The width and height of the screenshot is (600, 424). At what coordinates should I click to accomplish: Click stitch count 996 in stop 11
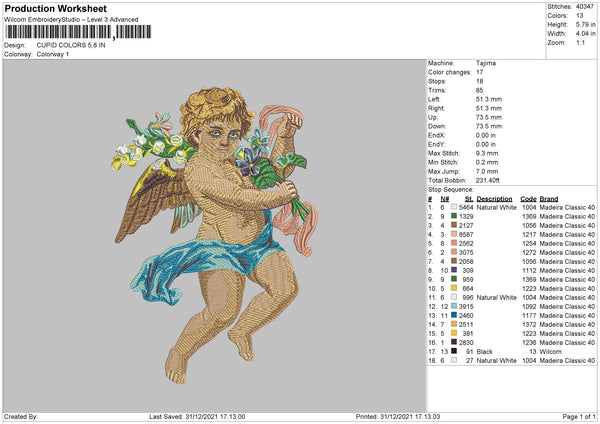(468, 297)
